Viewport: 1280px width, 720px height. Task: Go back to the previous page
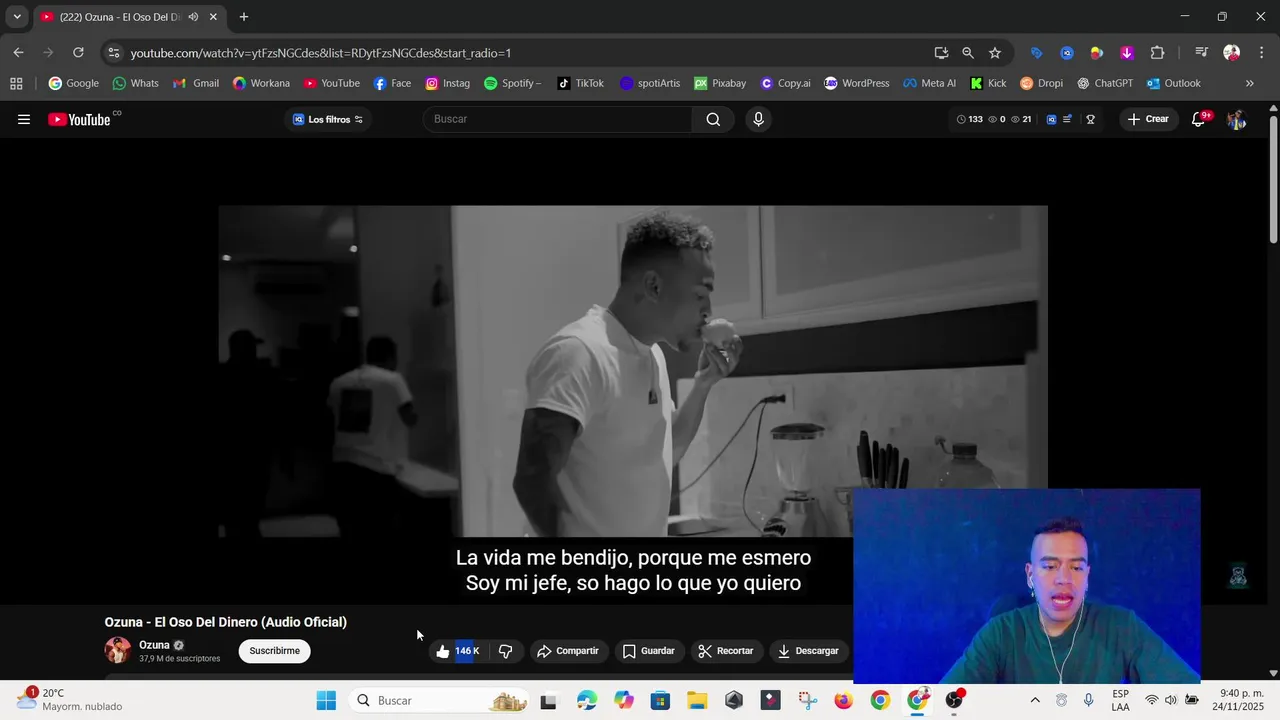(x=18, y=53)
